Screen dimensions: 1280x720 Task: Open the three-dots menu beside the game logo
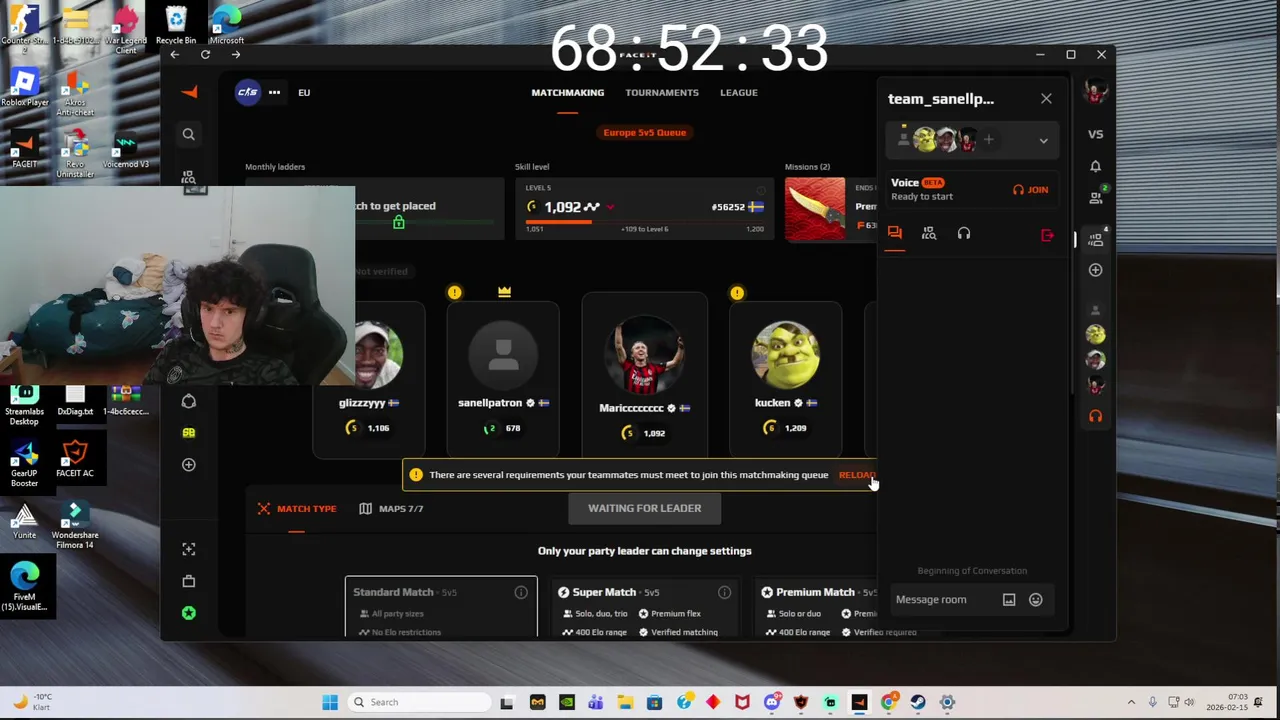pyautogui.click(x=274, y=92)
